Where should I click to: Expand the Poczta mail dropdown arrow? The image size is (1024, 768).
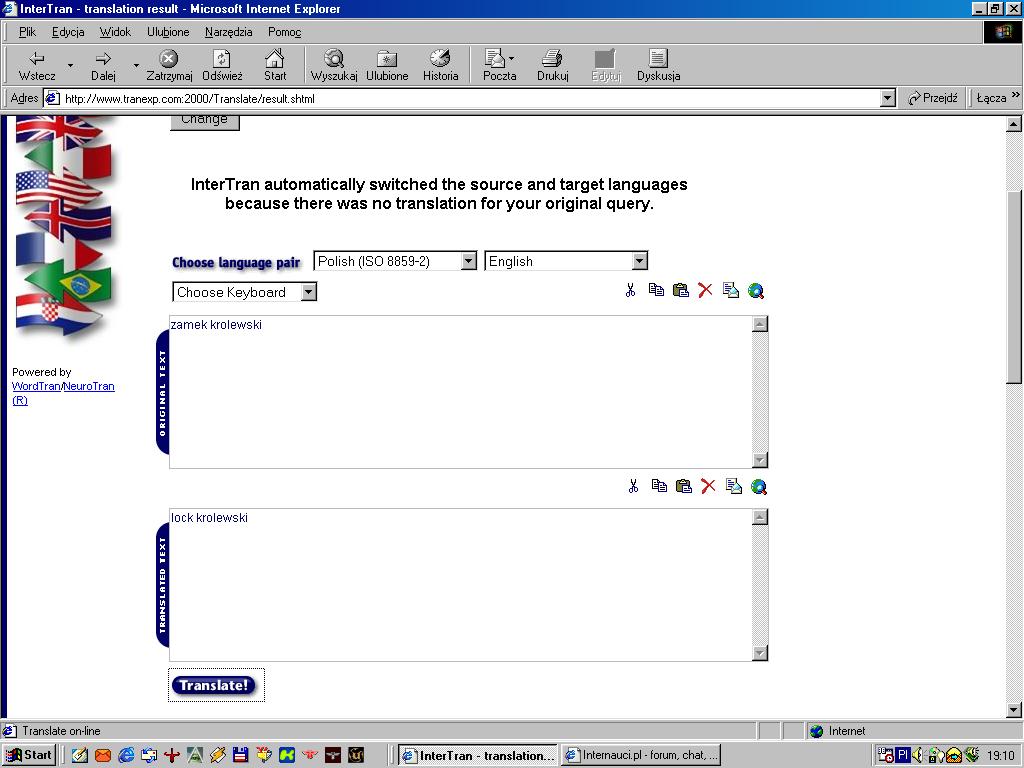[511, 58]
